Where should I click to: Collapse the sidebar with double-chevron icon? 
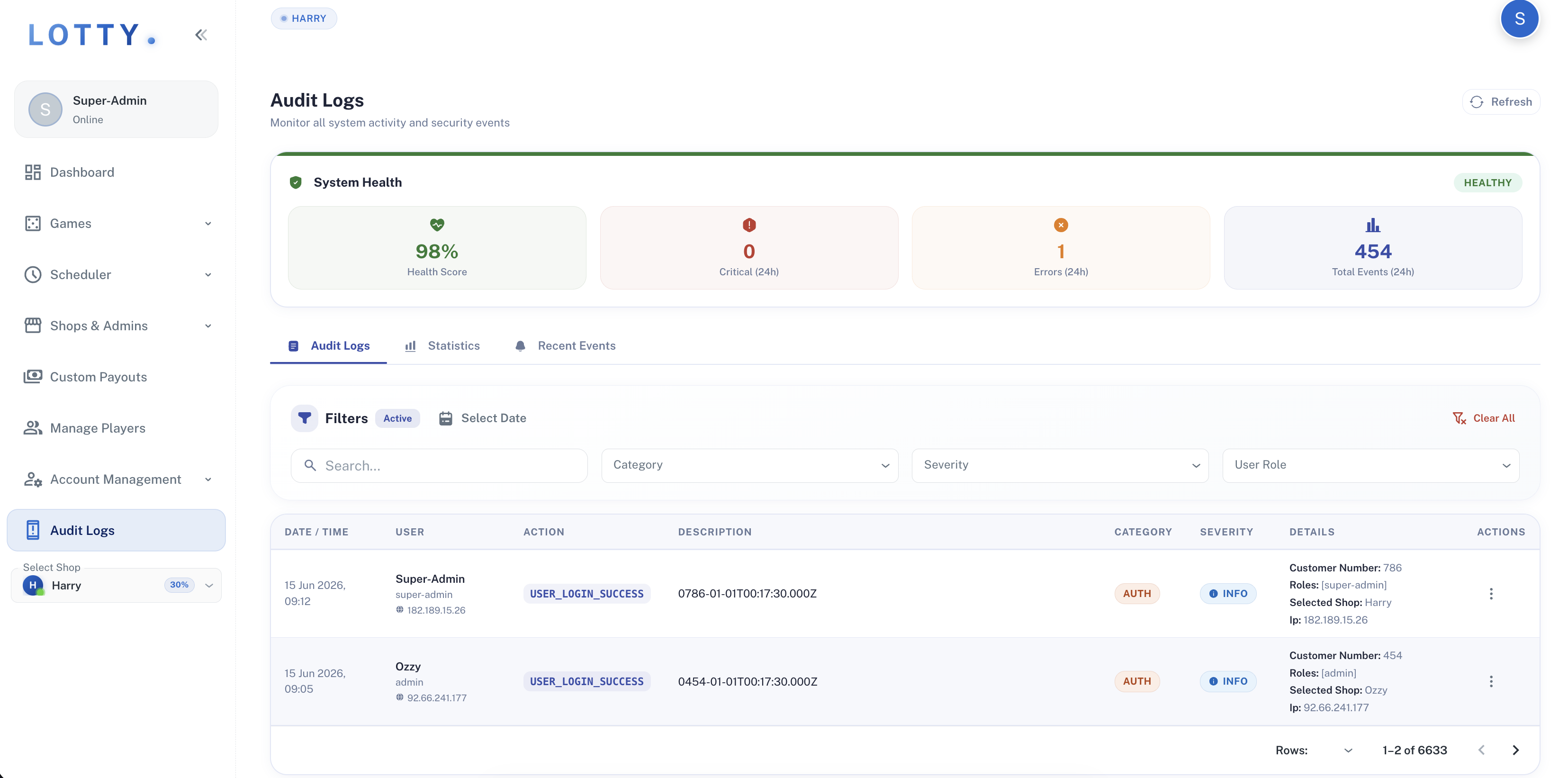[201, 35]
